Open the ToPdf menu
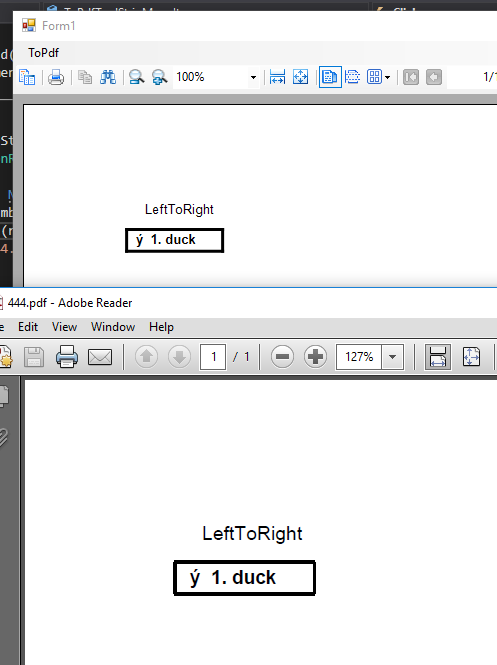497x665 pixels. 43,53
